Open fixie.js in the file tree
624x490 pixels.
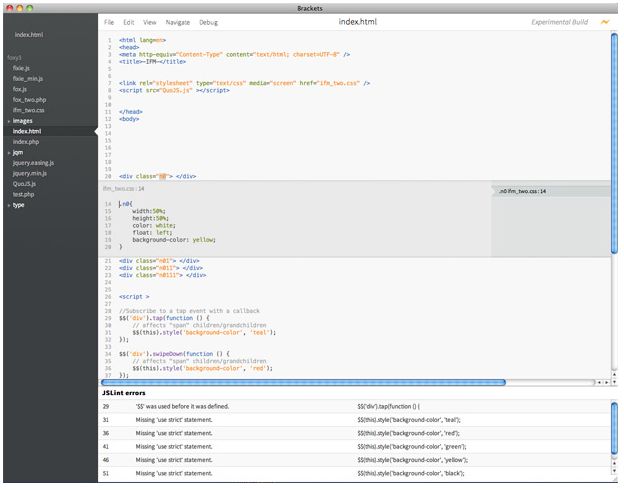tap(21, 68)
